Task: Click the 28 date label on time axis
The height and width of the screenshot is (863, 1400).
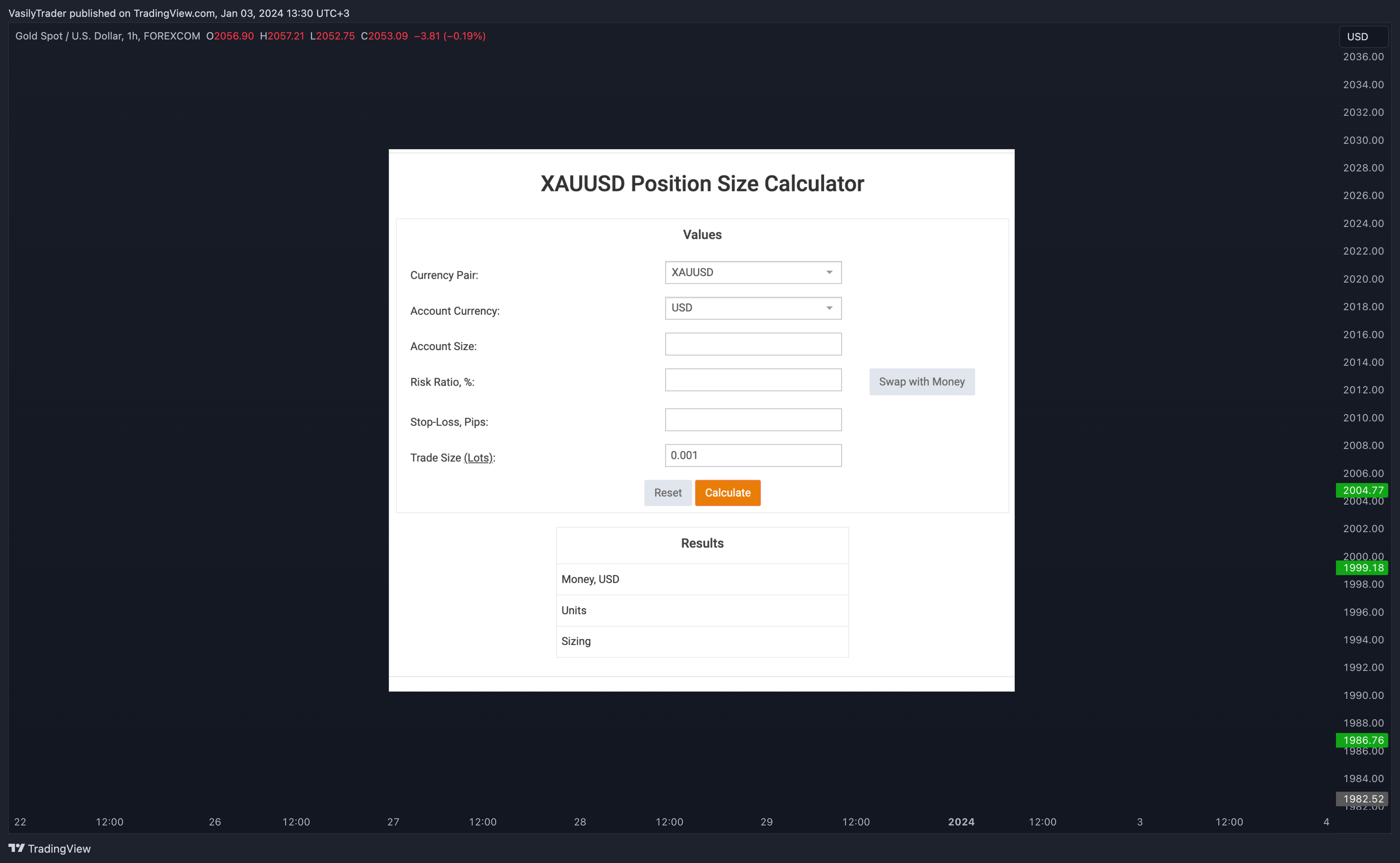Action: pos(580,822)
